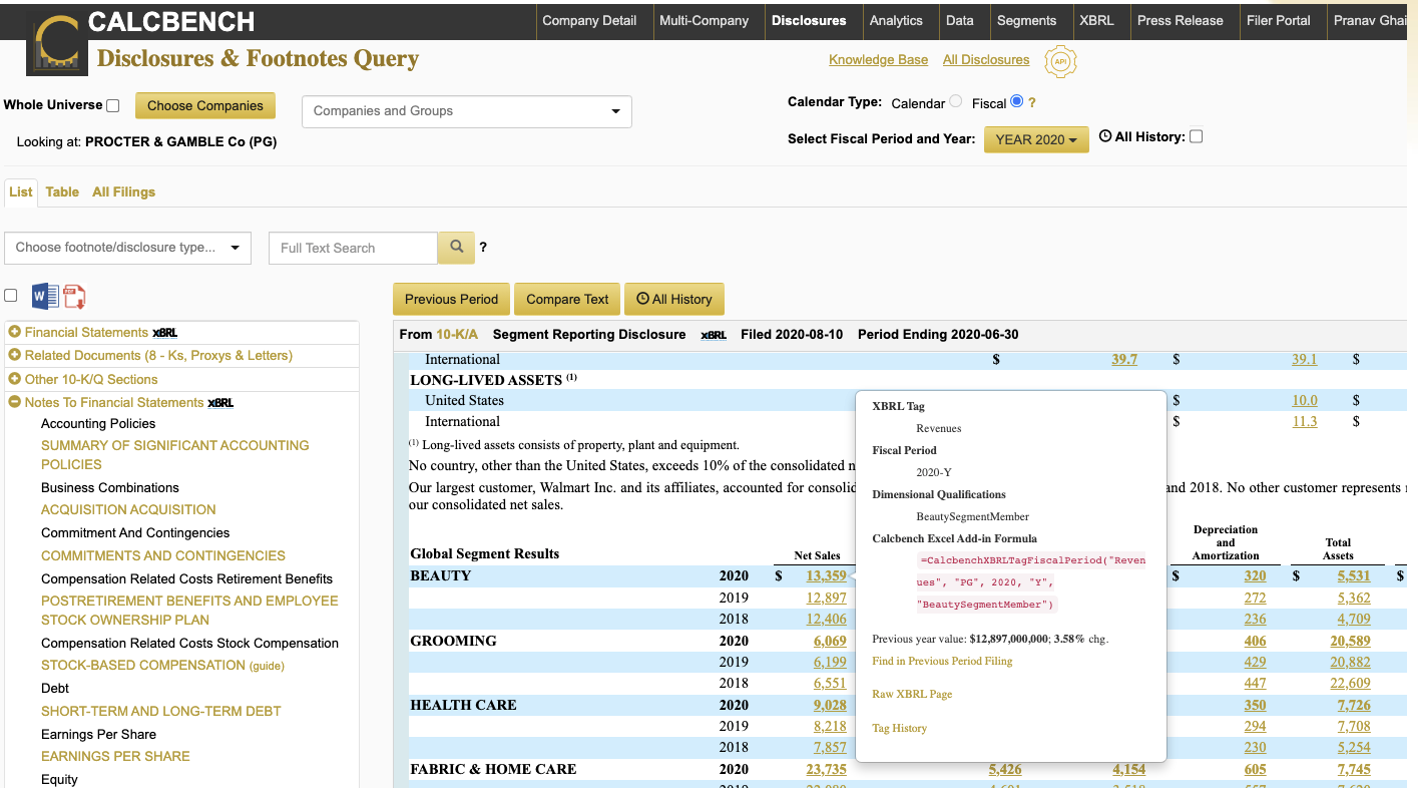Screen dimensions: 1418x792
Task: Open the Companies and Groups dropdown
Action: pos(466,111)
